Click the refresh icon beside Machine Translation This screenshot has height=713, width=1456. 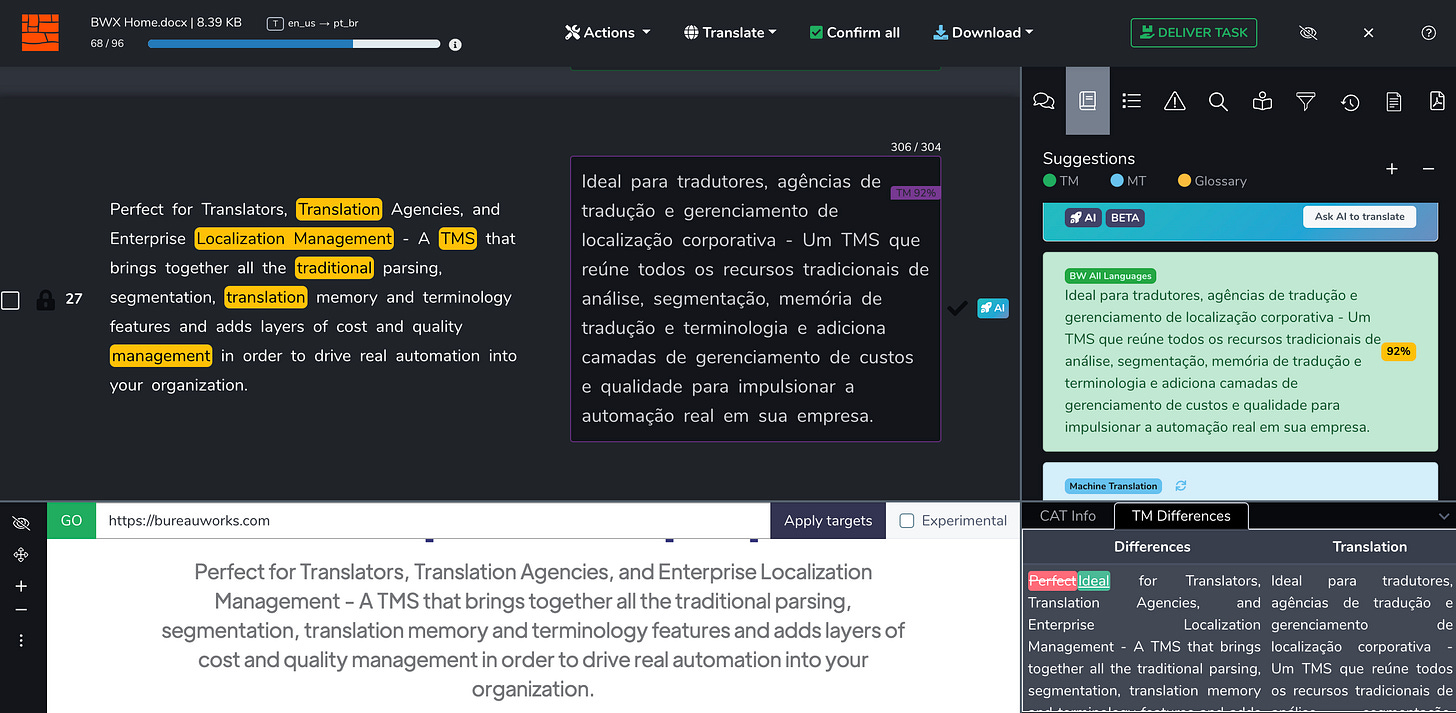point(1181,486)
